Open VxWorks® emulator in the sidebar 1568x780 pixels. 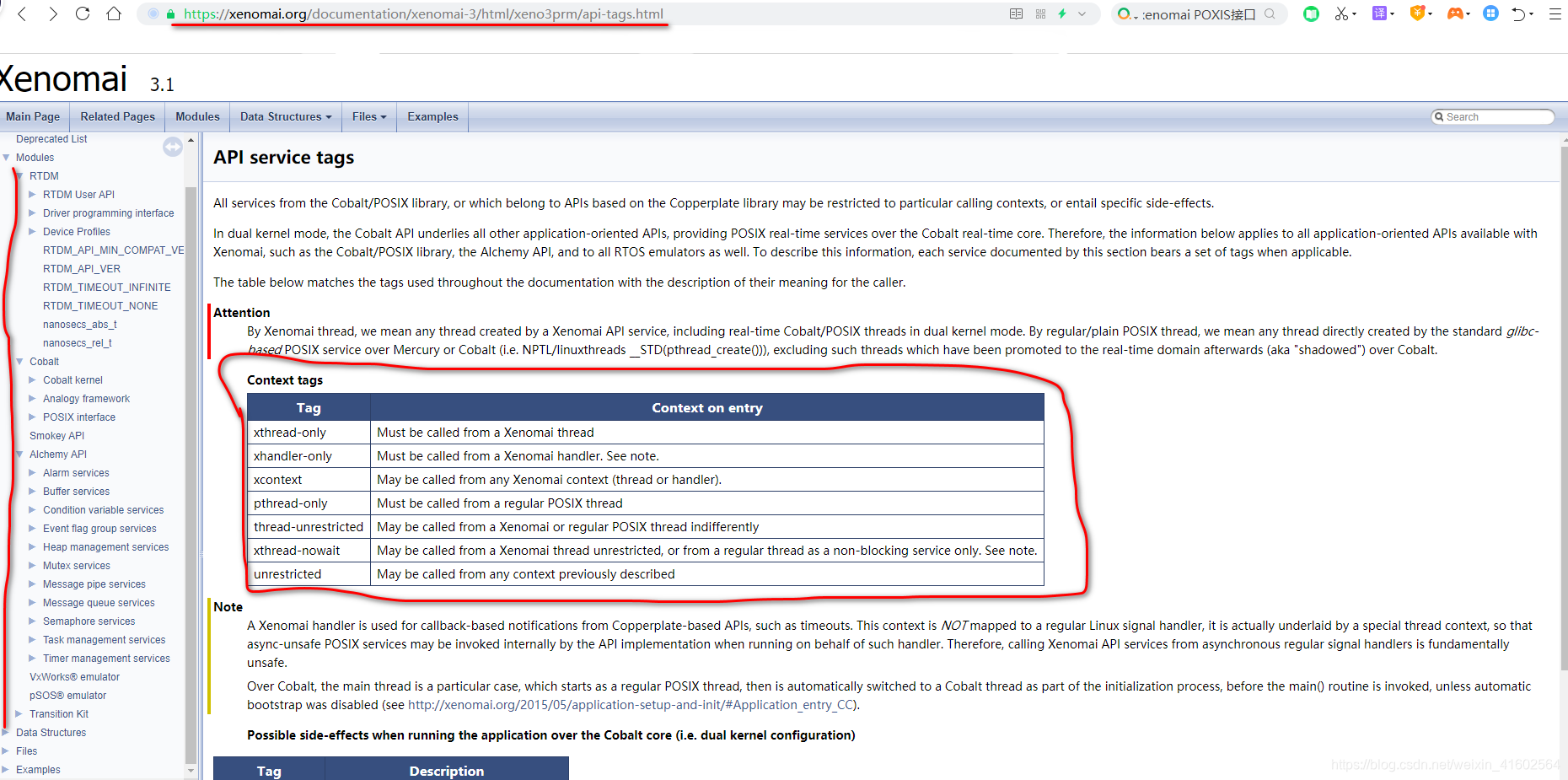[x=74, y=677]
